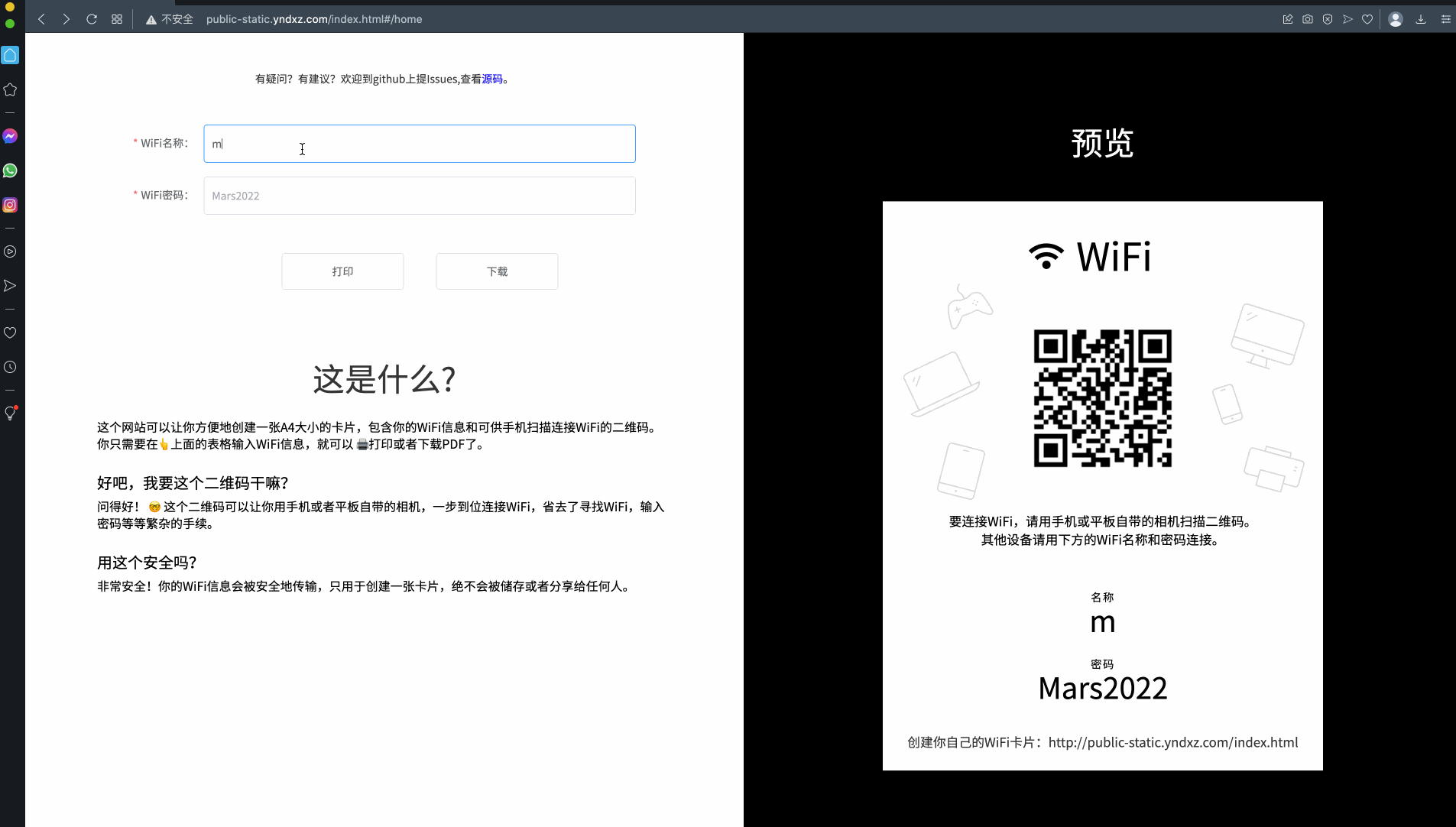Click the send-to-device arrow toolbar icon
The width and height of the screenshot is (1456, 827).
pyautogui.click(x=1348, y=19)
